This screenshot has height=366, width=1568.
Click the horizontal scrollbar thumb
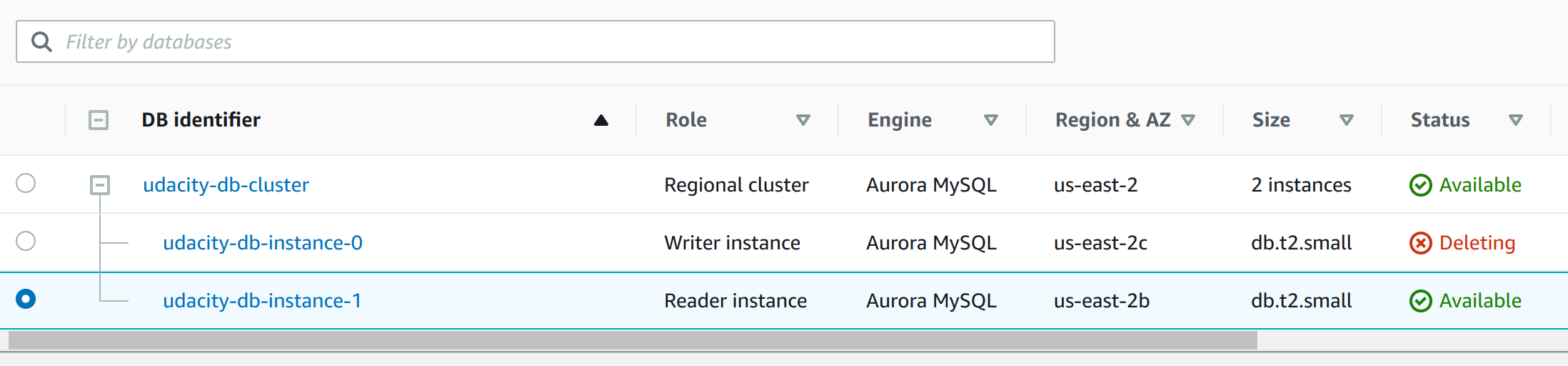click(633, 340)
